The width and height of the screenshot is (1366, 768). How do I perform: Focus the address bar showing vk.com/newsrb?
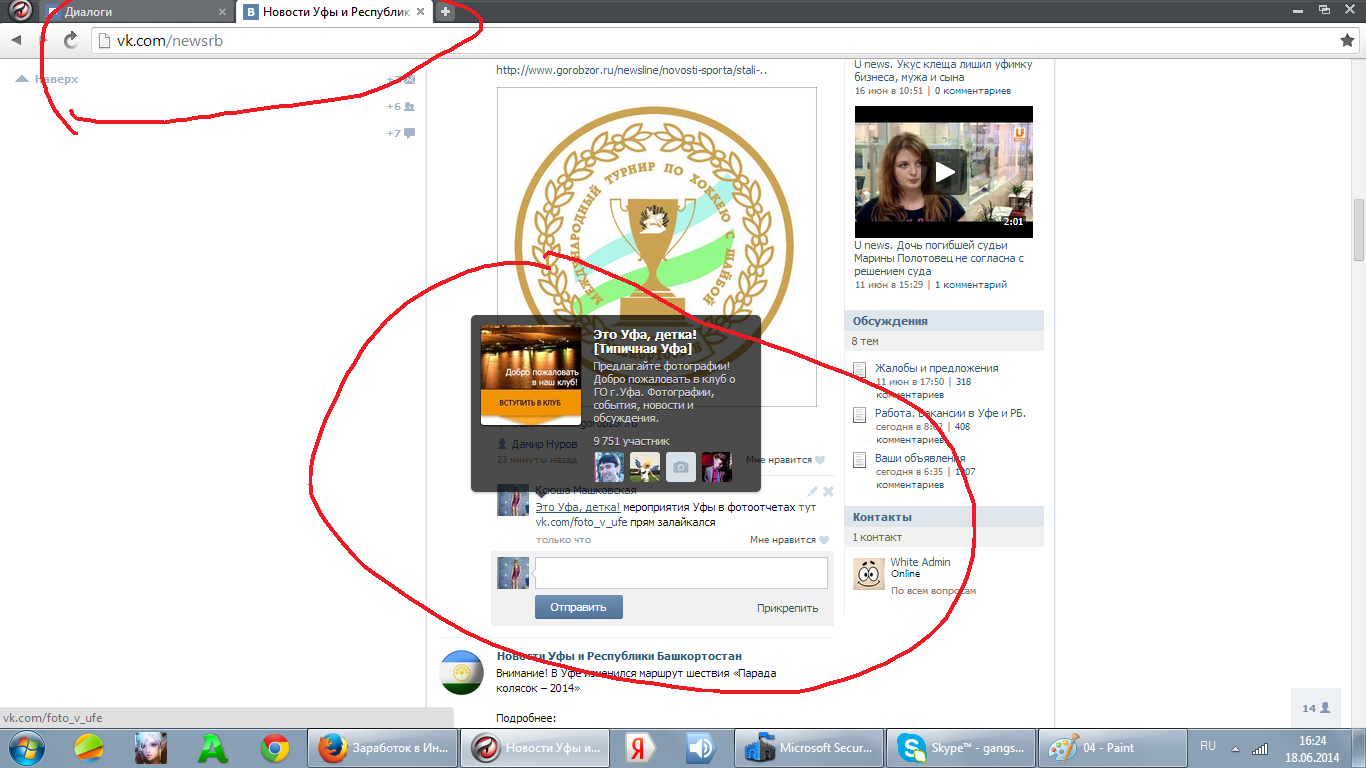[710, 40]
